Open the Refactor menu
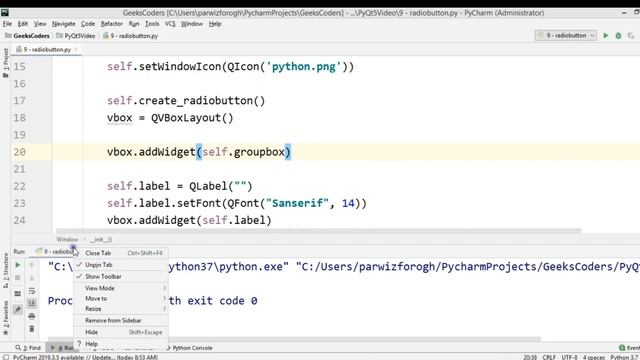Viewport: 640px width, 360px height. pyautogui.click(x=111, y=24)
